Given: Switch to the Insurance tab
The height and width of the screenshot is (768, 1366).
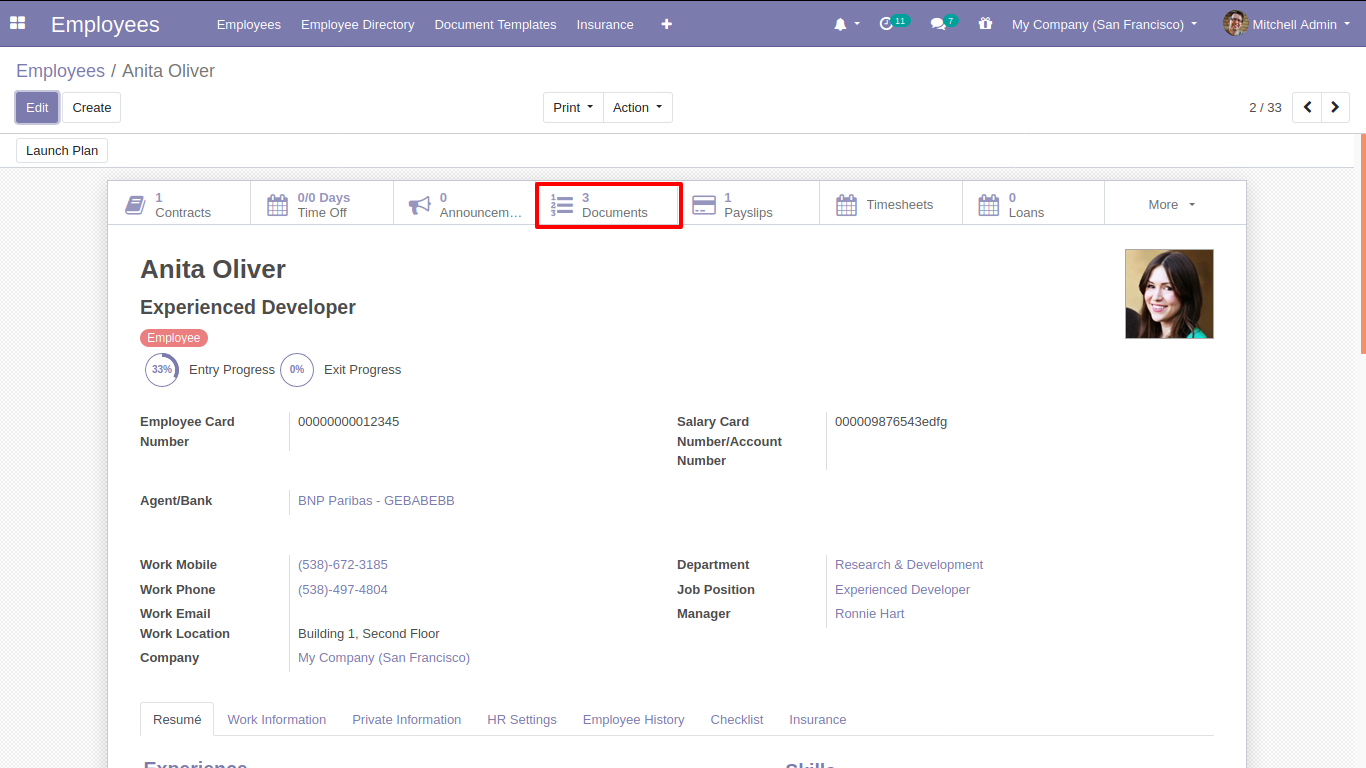Looking at the screenshot, I should 818,719.
